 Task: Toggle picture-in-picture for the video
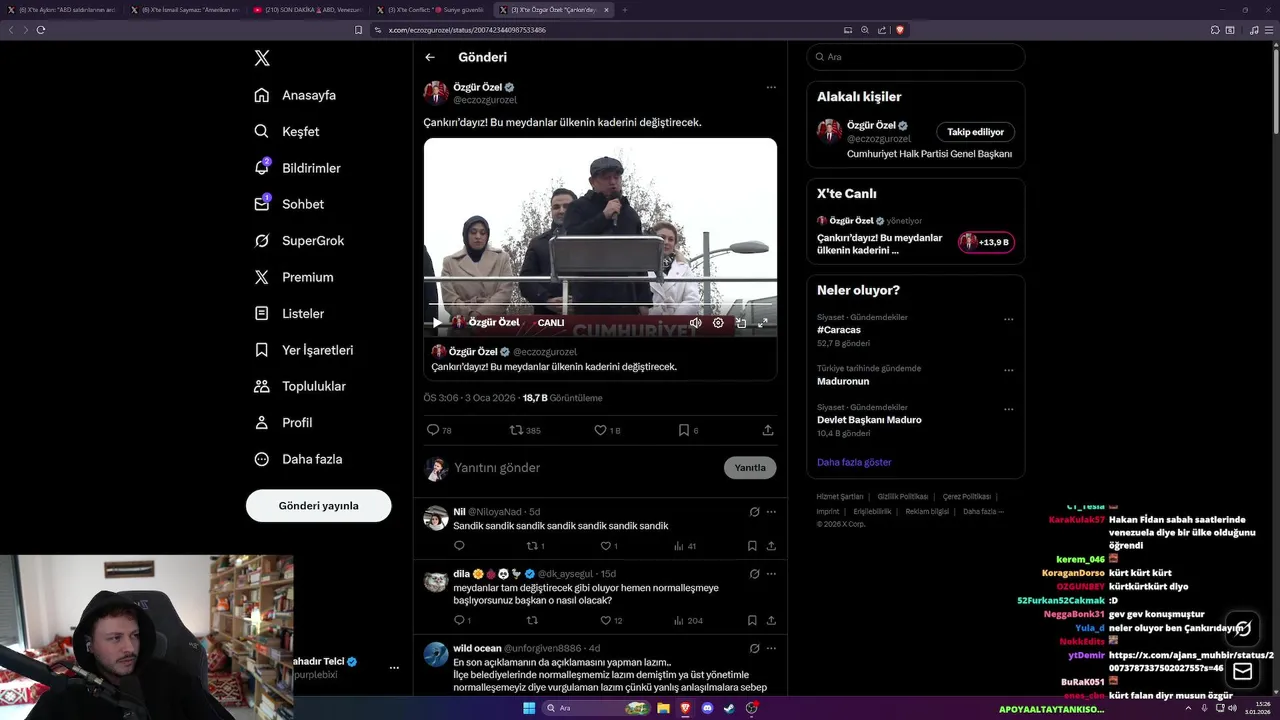[x=741, y=322]
